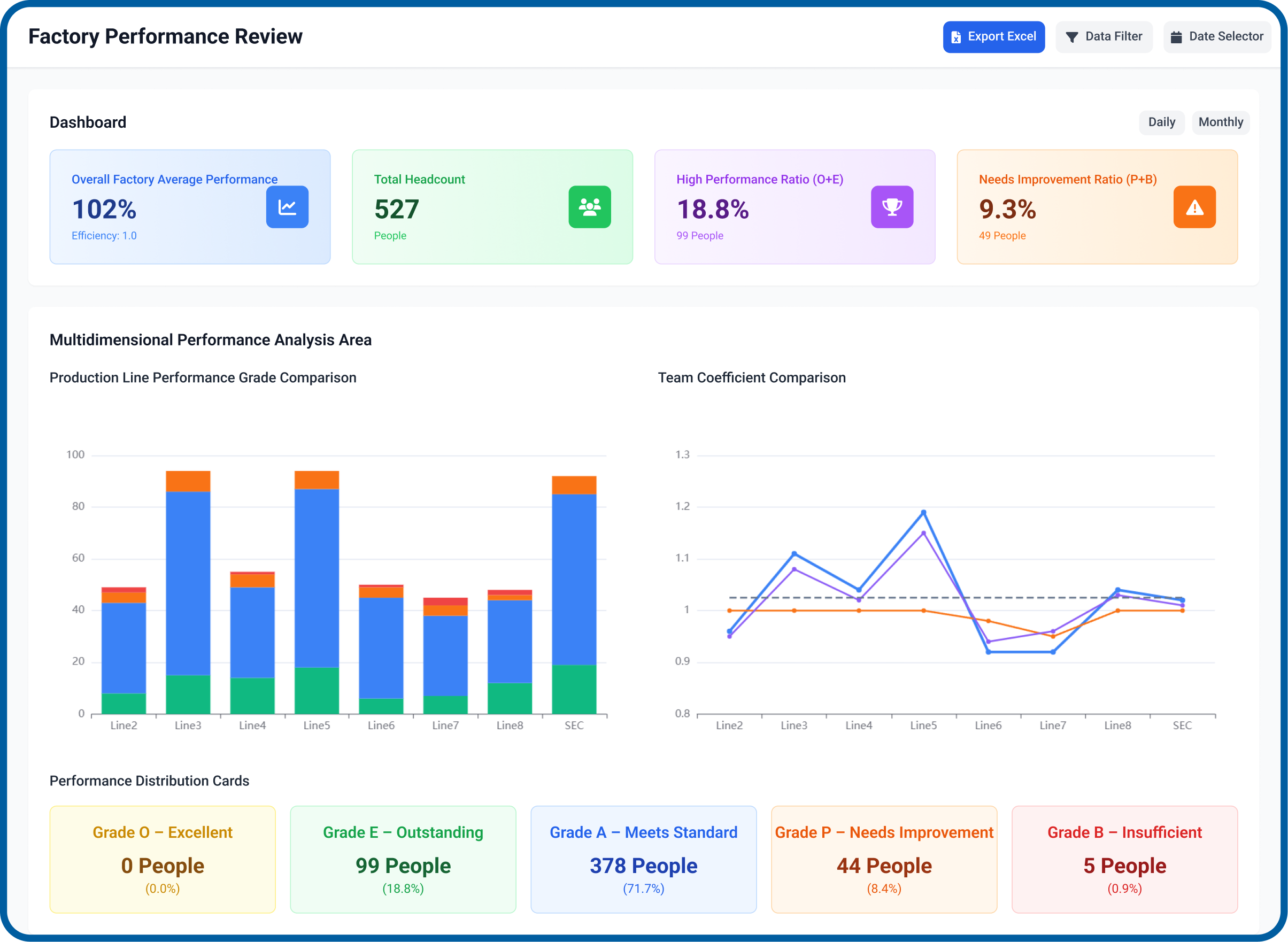Select the Grade A – Meets Standard card
1288x942 pixels.
click(643, 859)
